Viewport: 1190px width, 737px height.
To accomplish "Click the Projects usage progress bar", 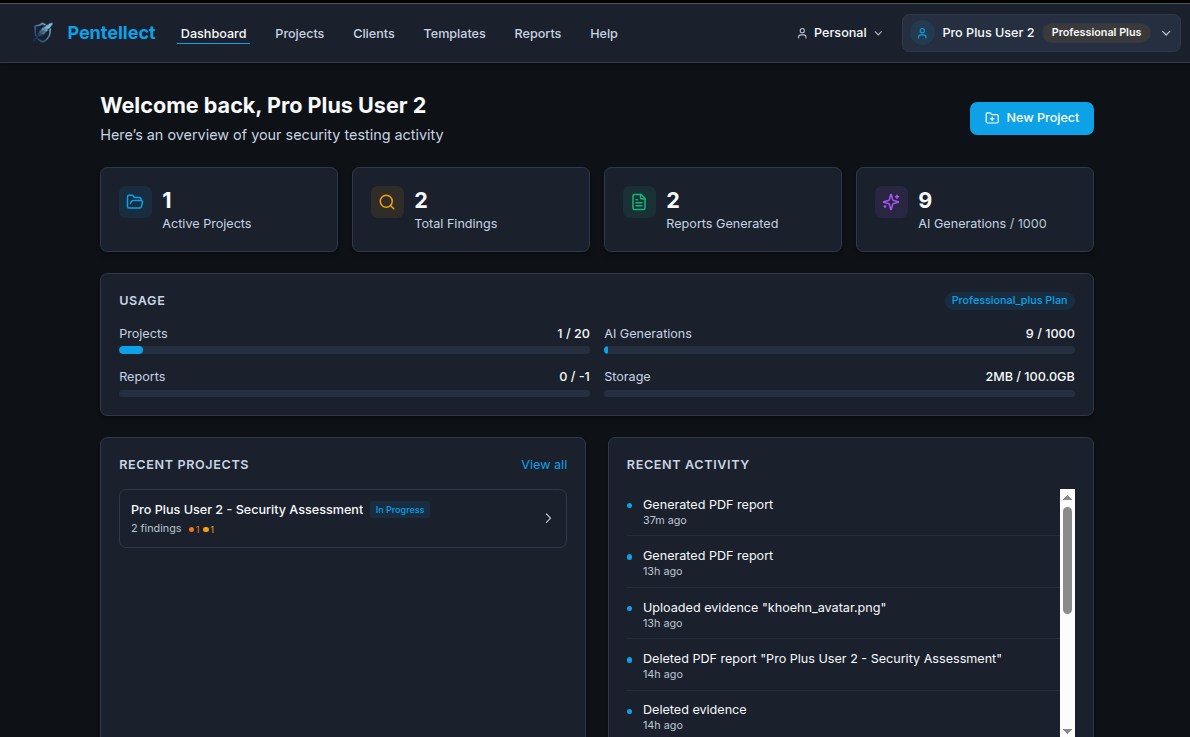I will tap(354, 350).
